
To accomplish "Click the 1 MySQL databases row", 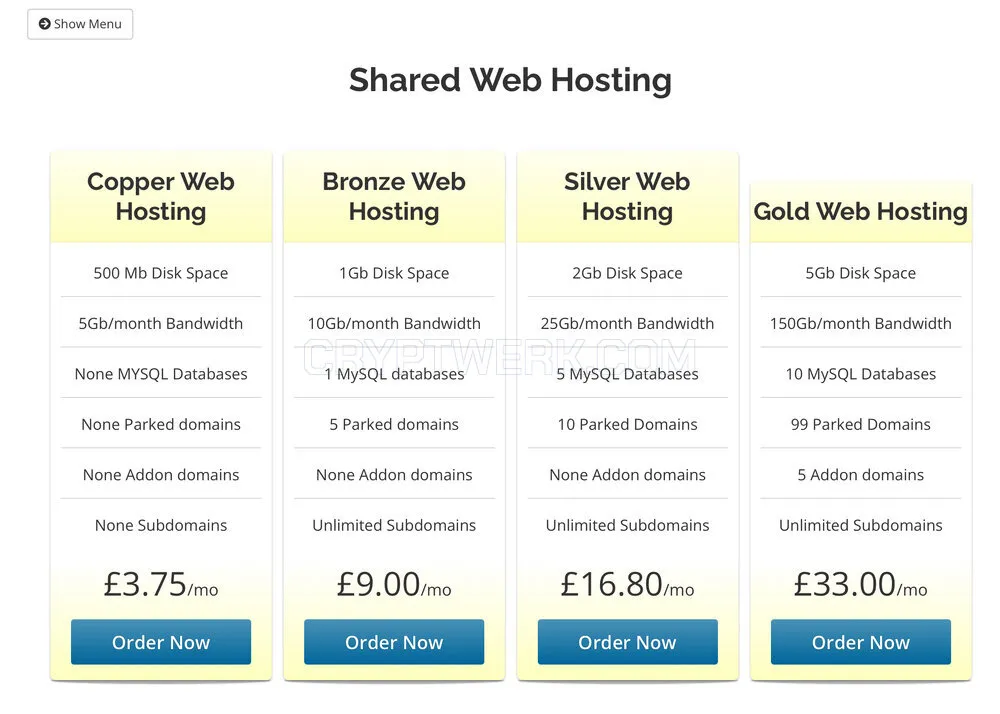I will pyautogui.click(x=394, y=374).
